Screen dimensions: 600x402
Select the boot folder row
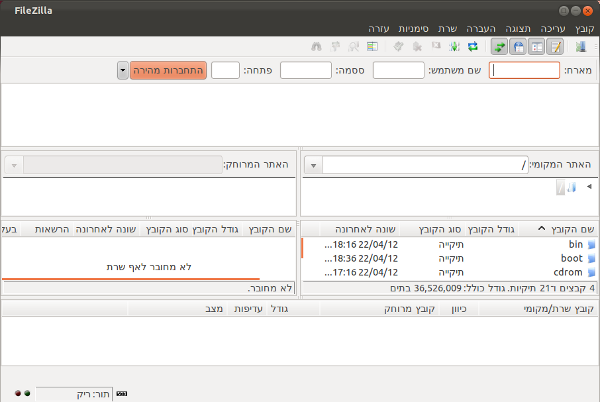pyautogui.click(x=450, y=259)
